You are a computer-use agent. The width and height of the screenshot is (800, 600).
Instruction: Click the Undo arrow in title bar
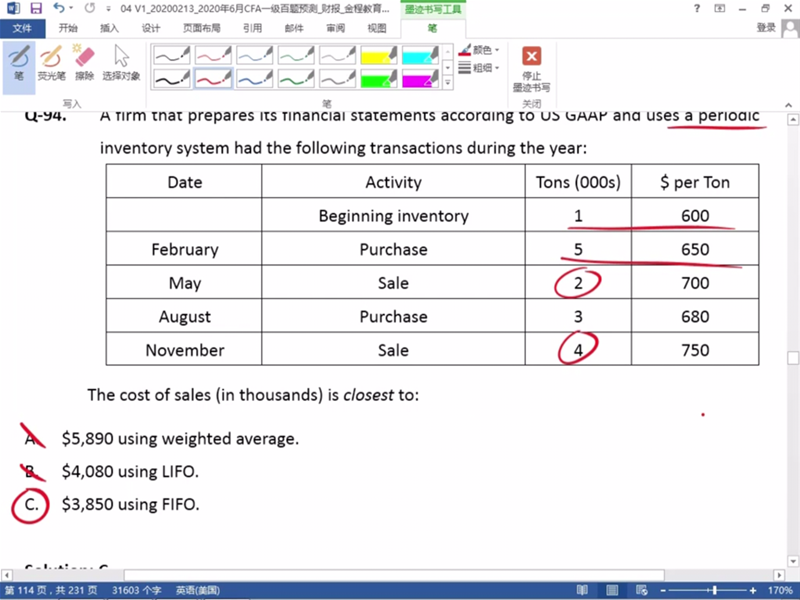(57, 8)
